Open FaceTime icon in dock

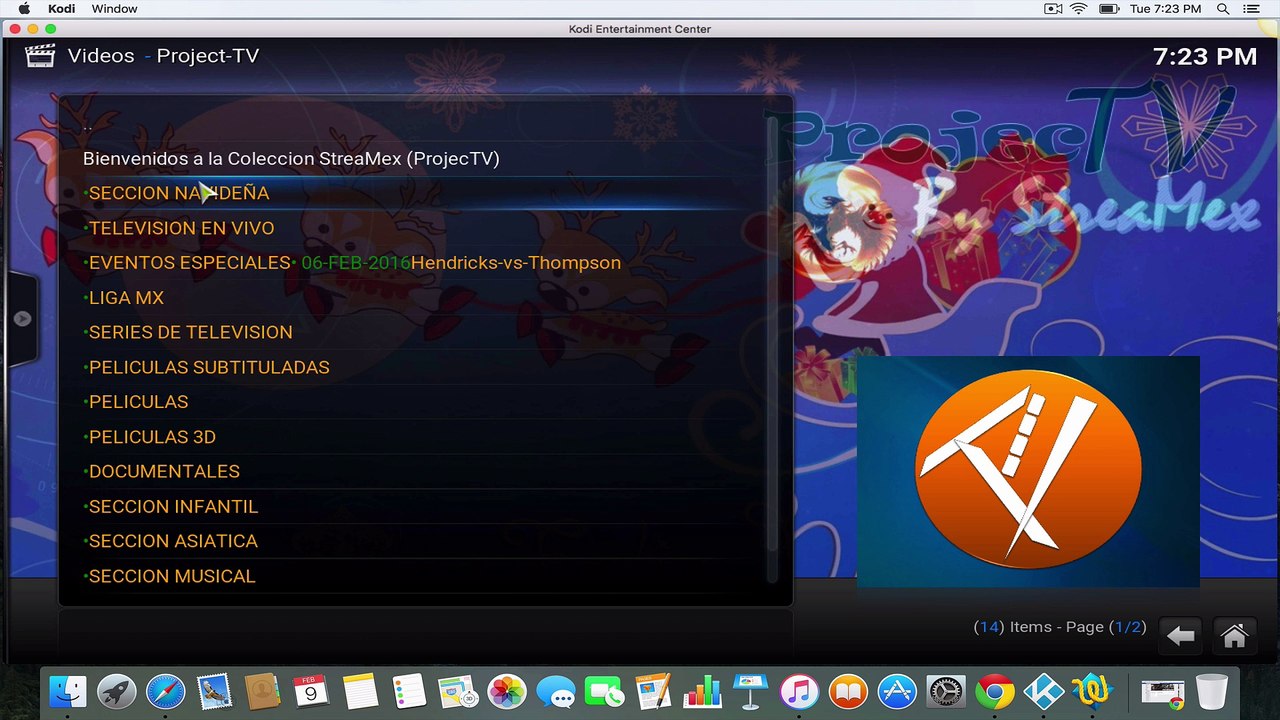tap(604, 691)
